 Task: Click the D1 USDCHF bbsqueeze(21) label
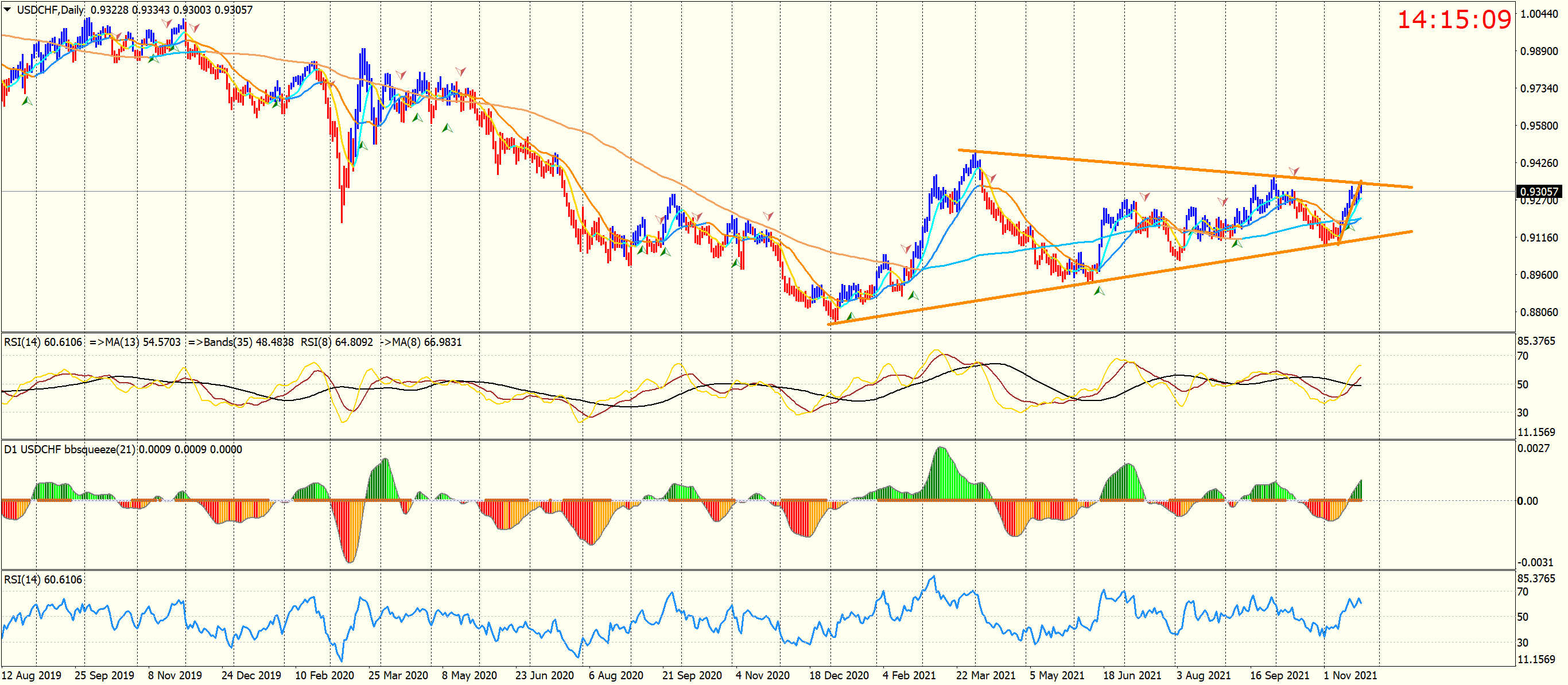tap(70, 450)
